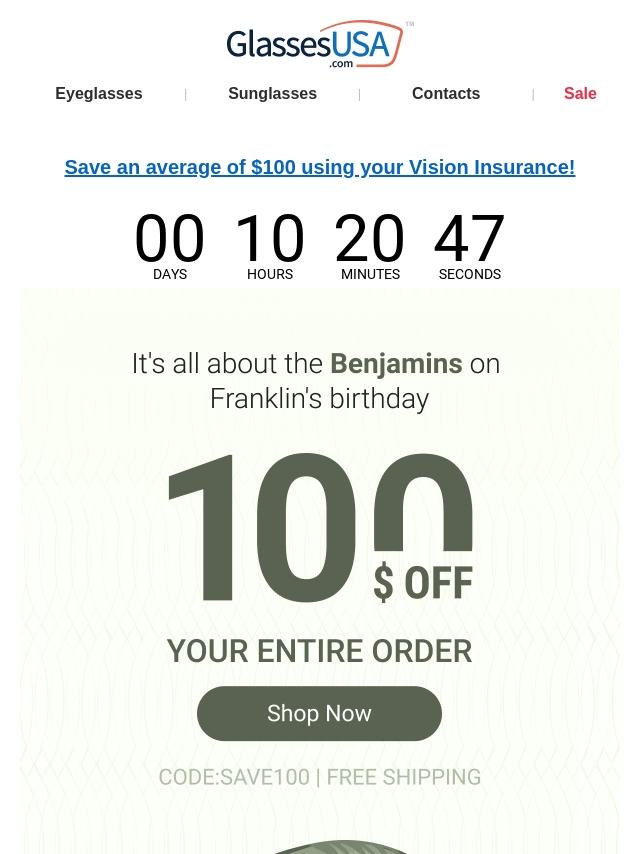Go to the Eyeglasses category
Viewport: 640px width, 854px height.
tap(99, 93)
